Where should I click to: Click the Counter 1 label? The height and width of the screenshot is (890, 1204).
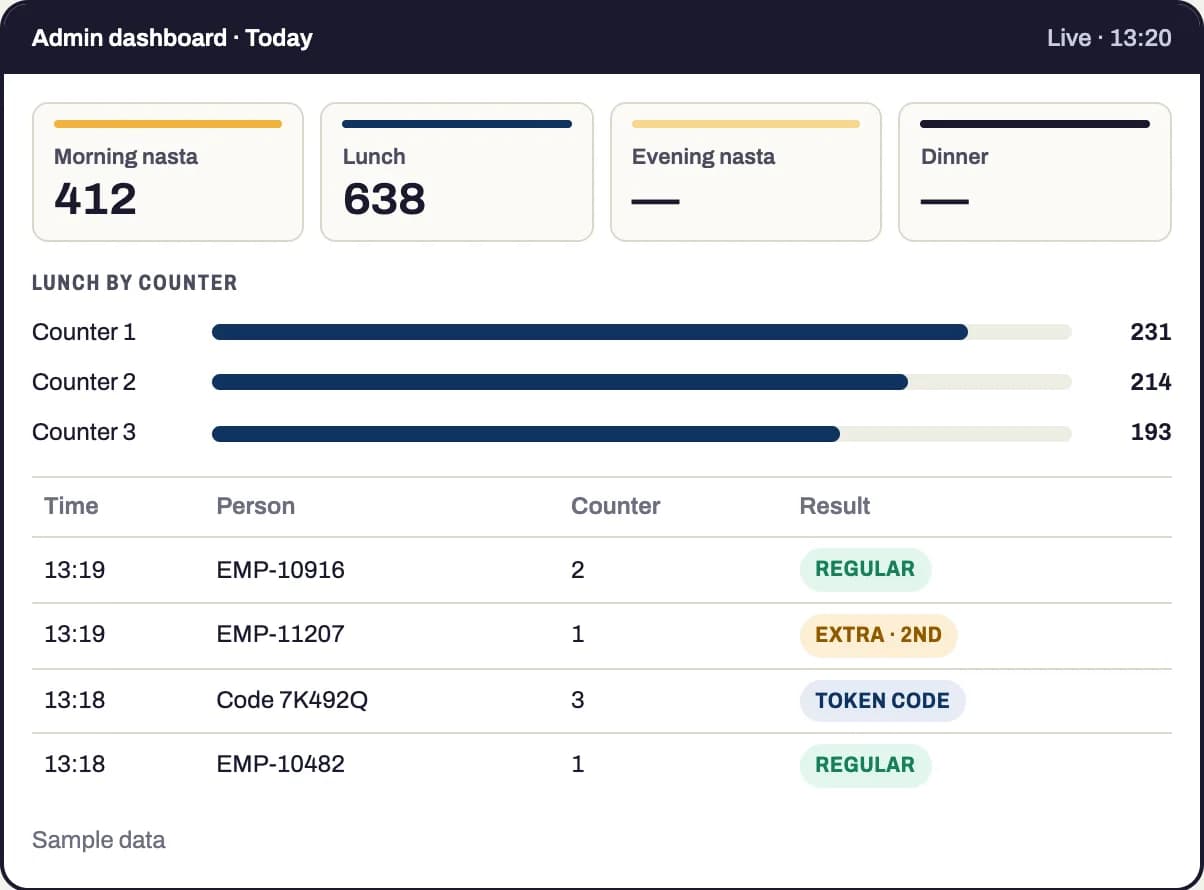tap(84, 332)
